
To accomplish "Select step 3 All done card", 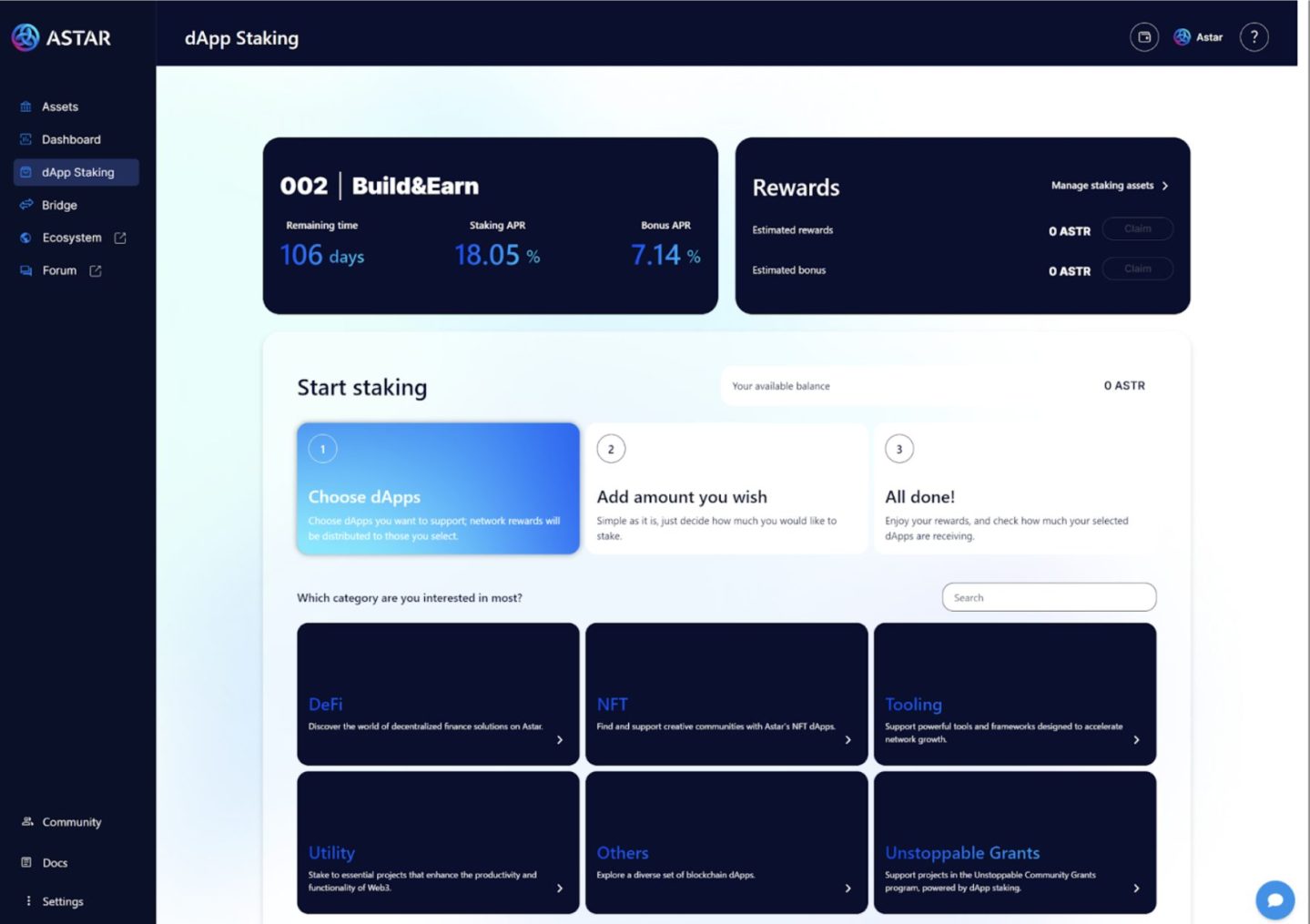I will click(1015, 488).
